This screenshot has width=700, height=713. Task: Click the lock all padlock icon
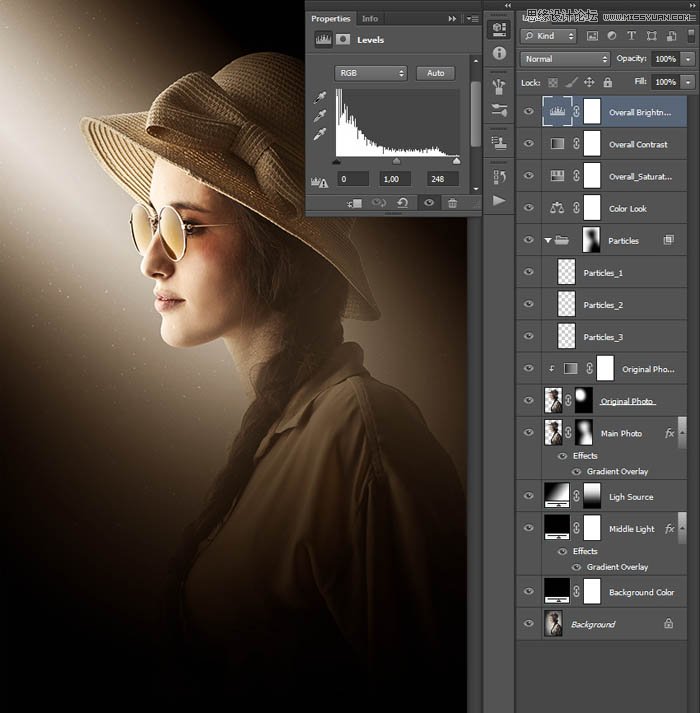click(x=608, y=82)
